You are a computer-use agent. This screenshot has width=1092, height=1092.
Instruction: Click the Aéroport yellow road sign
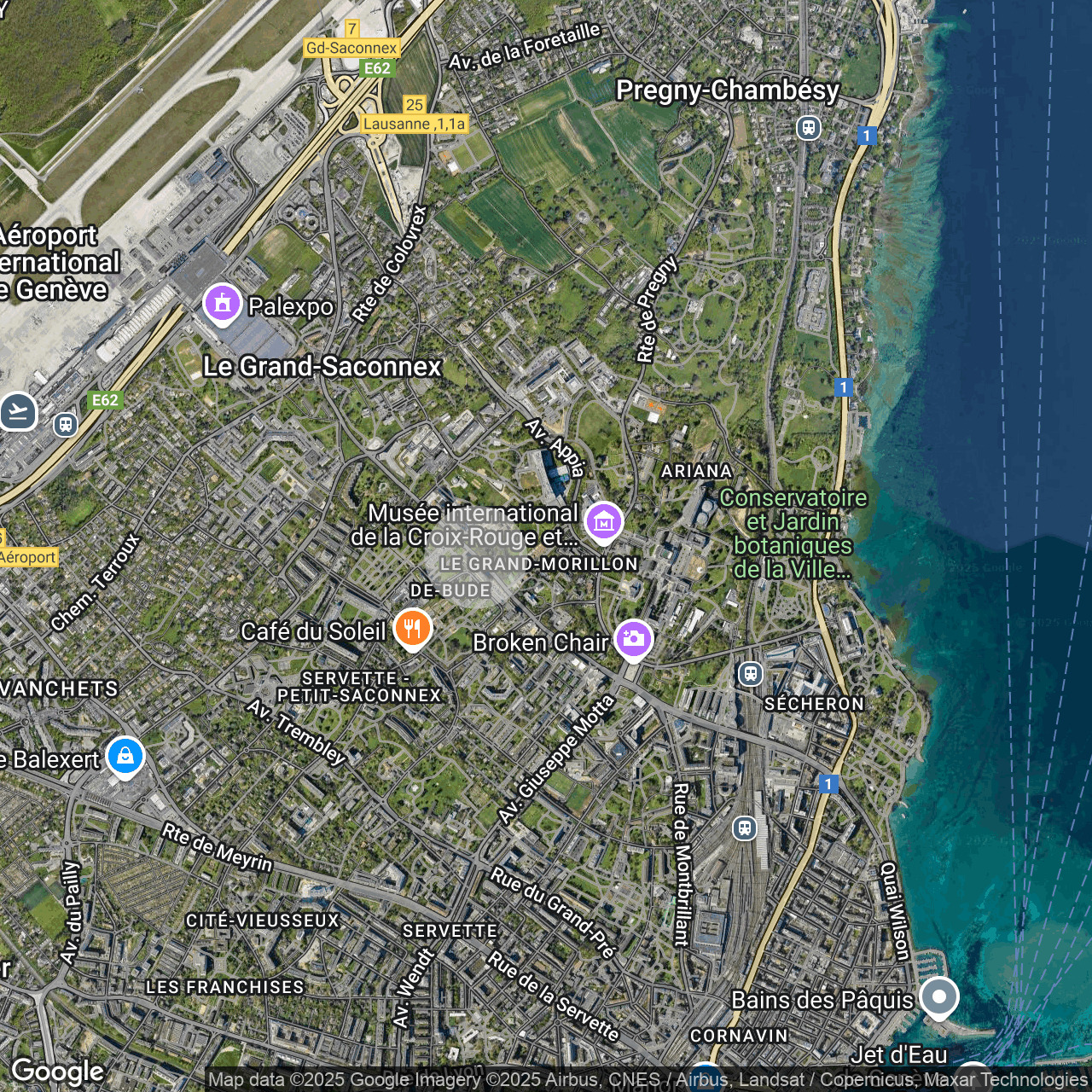[x=28, y=557]
